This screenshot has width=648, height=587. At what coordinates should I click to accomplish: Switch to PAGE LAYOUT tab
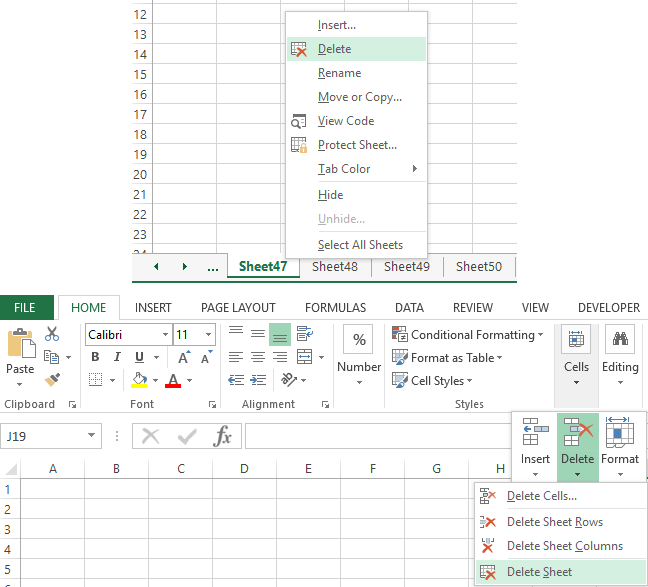(x=238, y=308)
